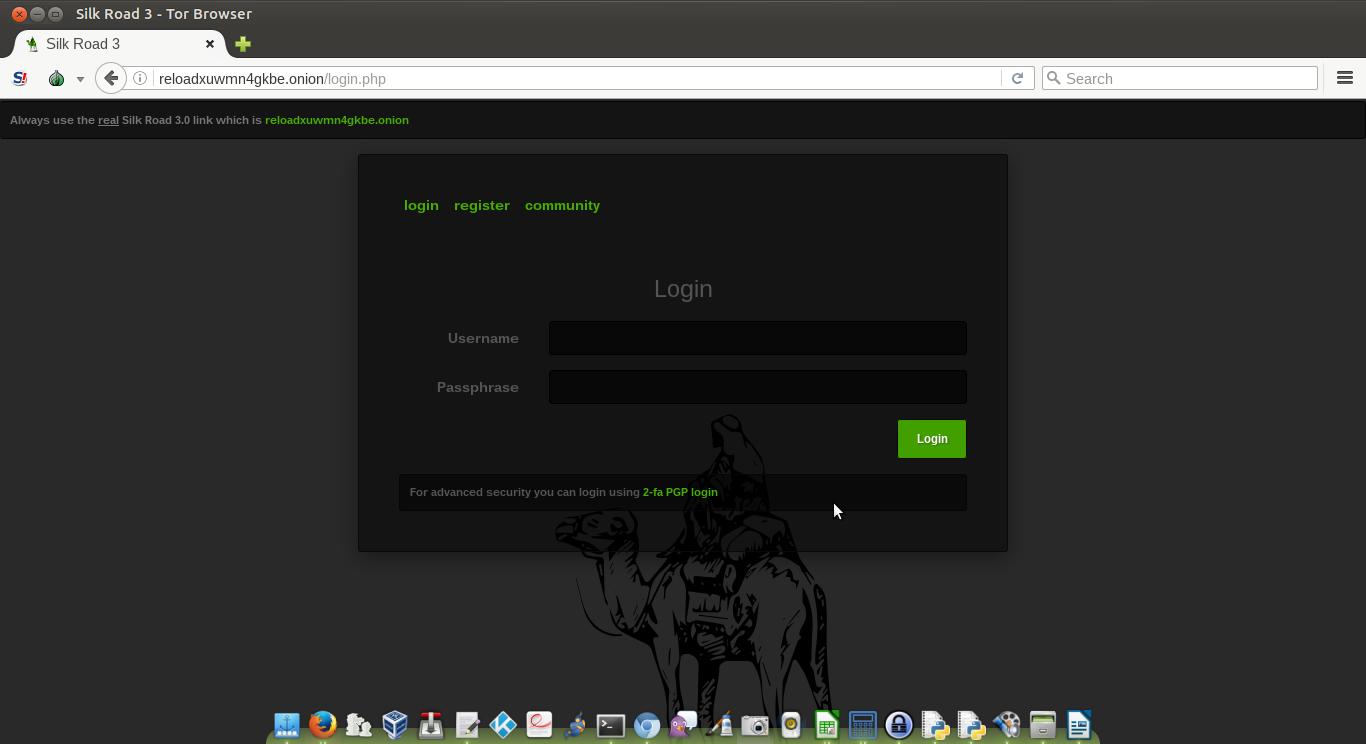This screenshot has width=1366, height=744.
Task: Click the Login heading text
Action: tap(683, 289)
